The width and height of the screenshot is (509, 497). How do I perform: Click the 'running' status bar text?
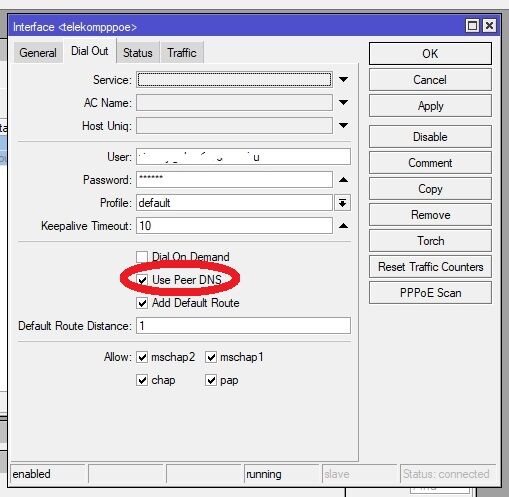coord(264,474)
